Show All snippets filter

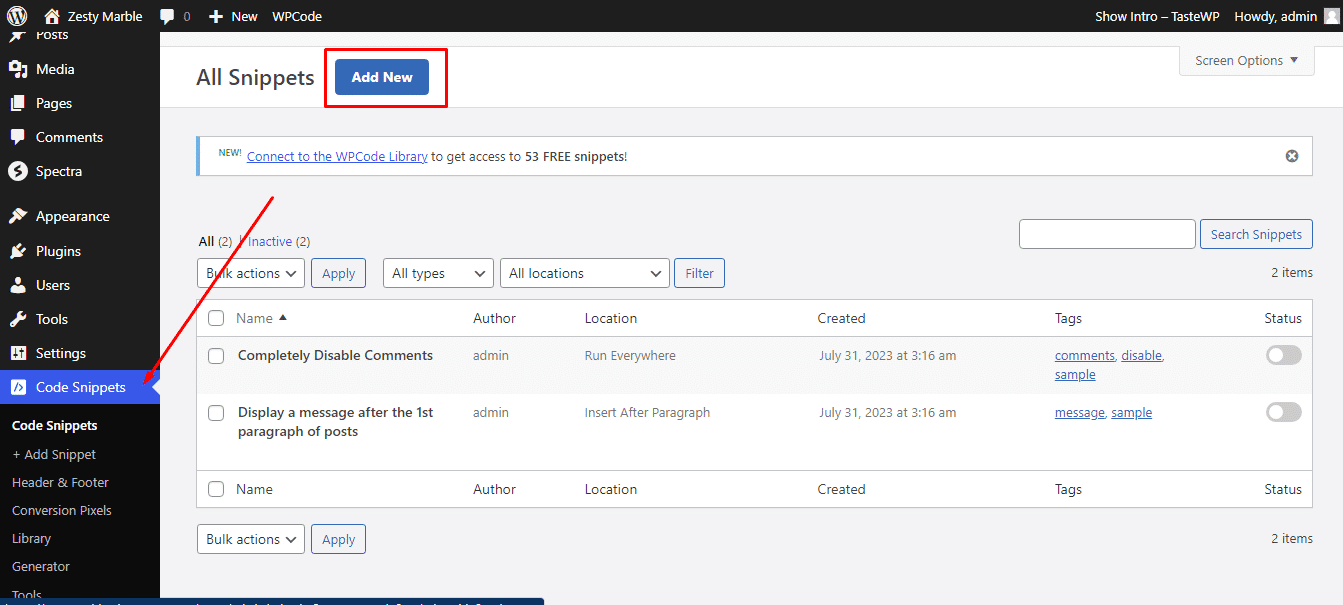click(x=206, y=241)
